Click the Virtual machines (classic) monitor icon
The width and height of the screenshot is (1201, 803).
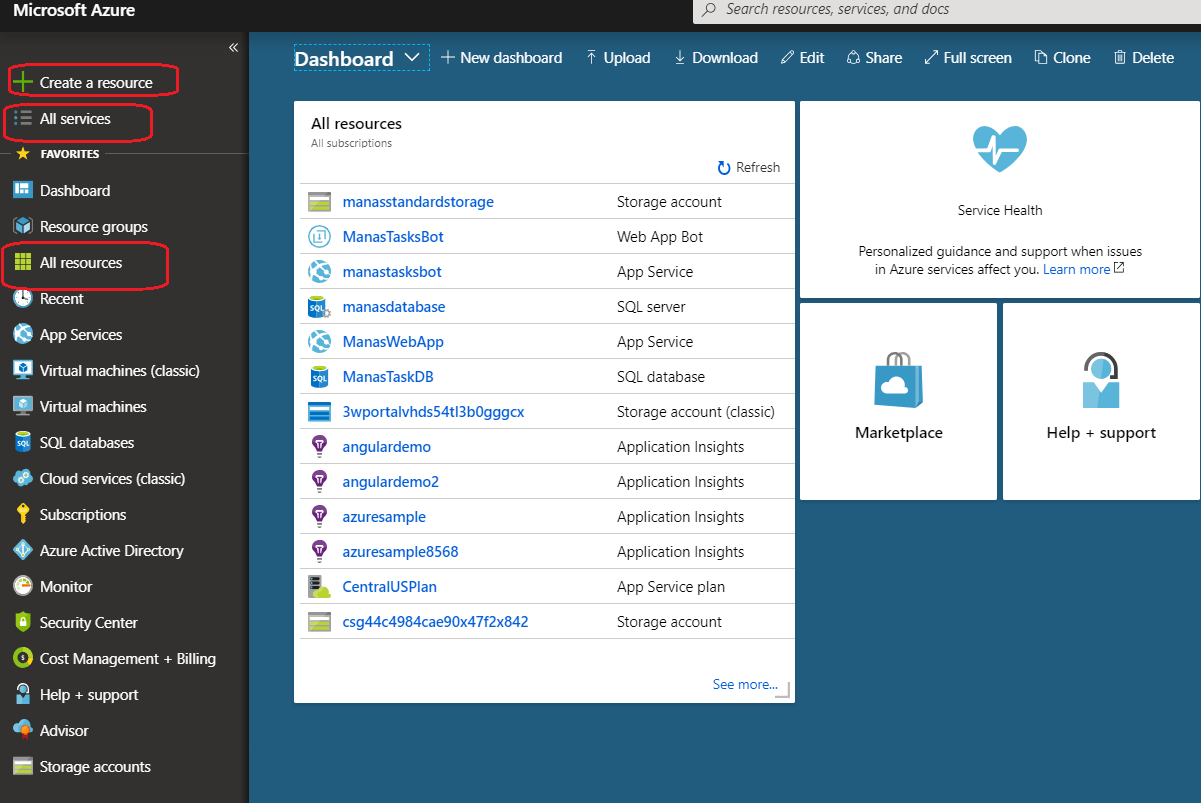point(23,370)
